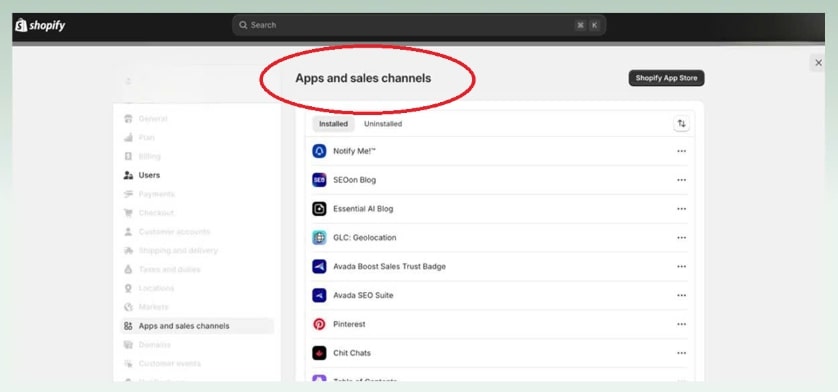Open the Essential AI Blog app name
The height and width of the screenshot is (392, 838).
pyautogui.click(x=363, y=209)
